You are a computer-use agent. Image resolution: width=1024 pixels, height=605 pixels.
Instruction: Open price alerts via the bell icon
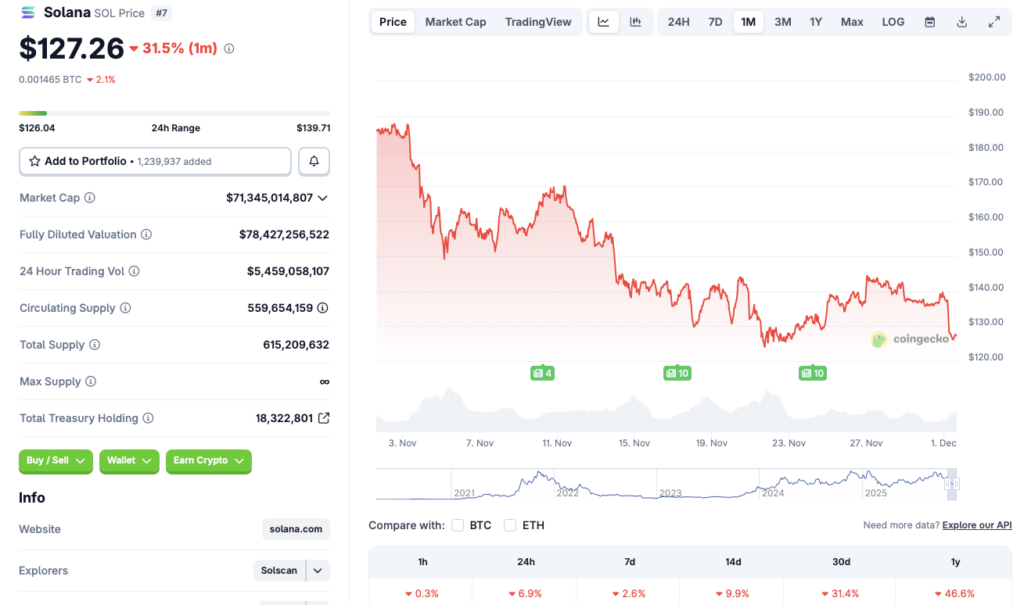point(313,161)
